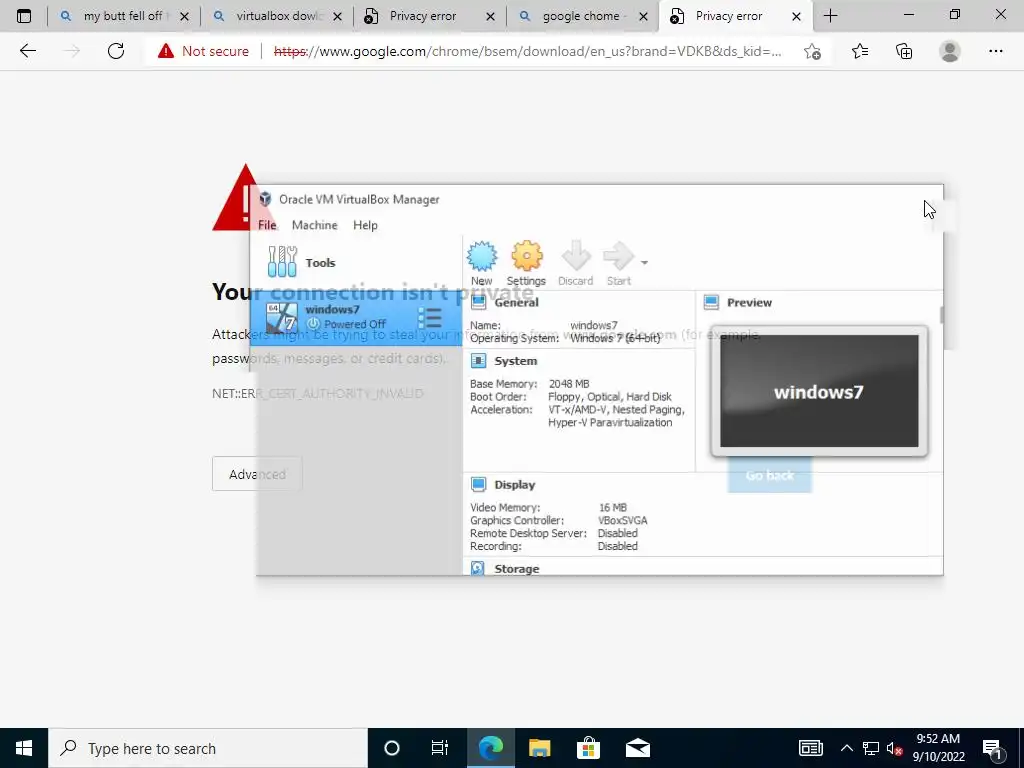Screen dimensions: 1024x768
Task: Click the clock showing 9:52 AM
Action: point(938,748)
